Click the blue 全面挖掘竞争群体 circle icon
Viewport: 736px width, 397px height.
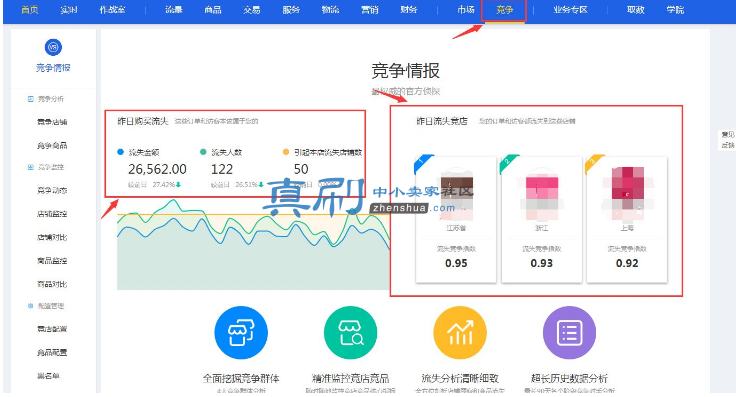241,333
